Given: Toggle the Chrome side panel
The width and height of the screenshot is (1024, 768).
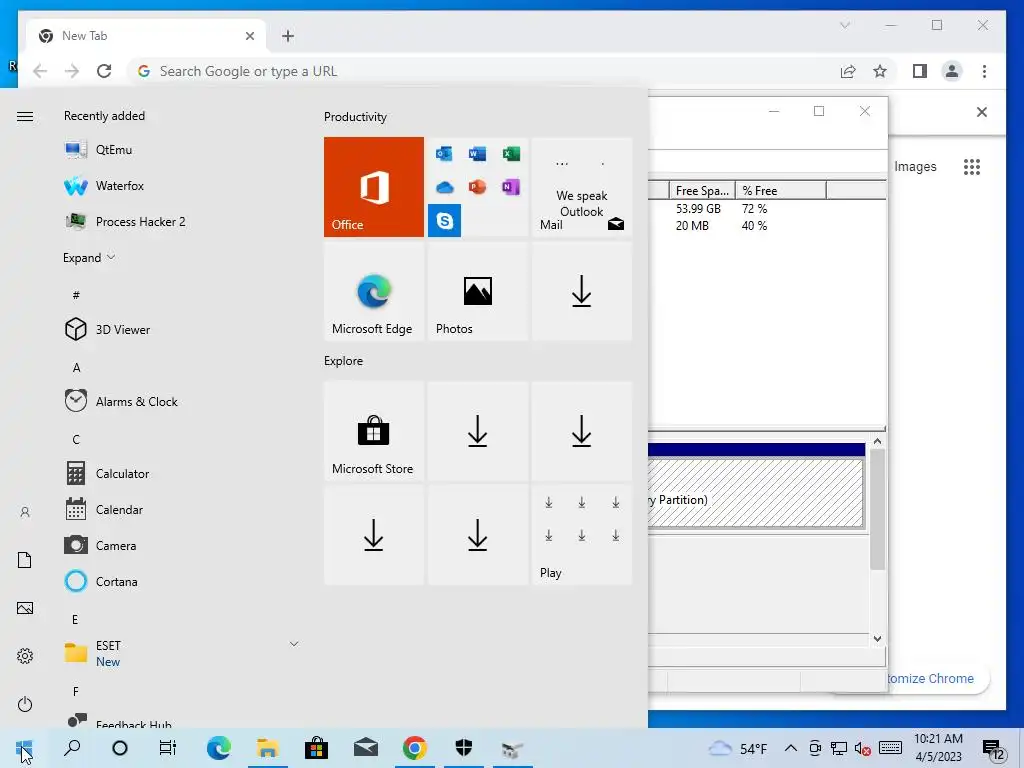Looking at the screenshot, I should pyautogui.click(x=920, y=71).
